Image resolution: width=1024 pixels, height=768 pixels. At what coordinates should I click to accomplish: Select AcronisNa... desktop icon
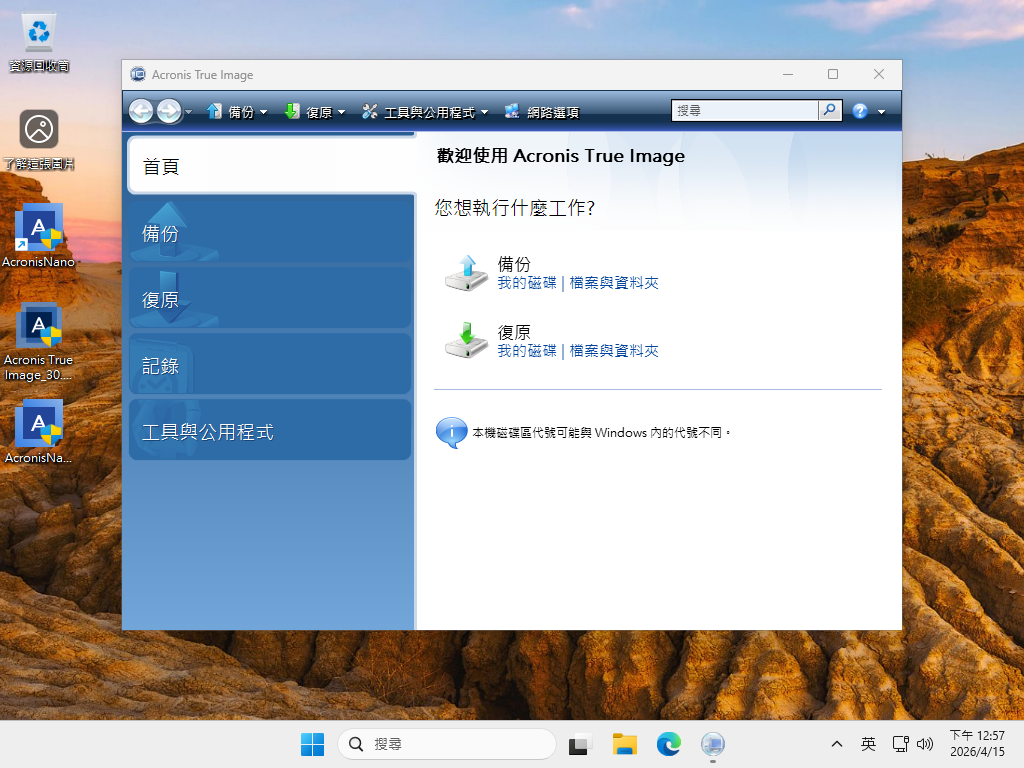click(x=39, y=432)
